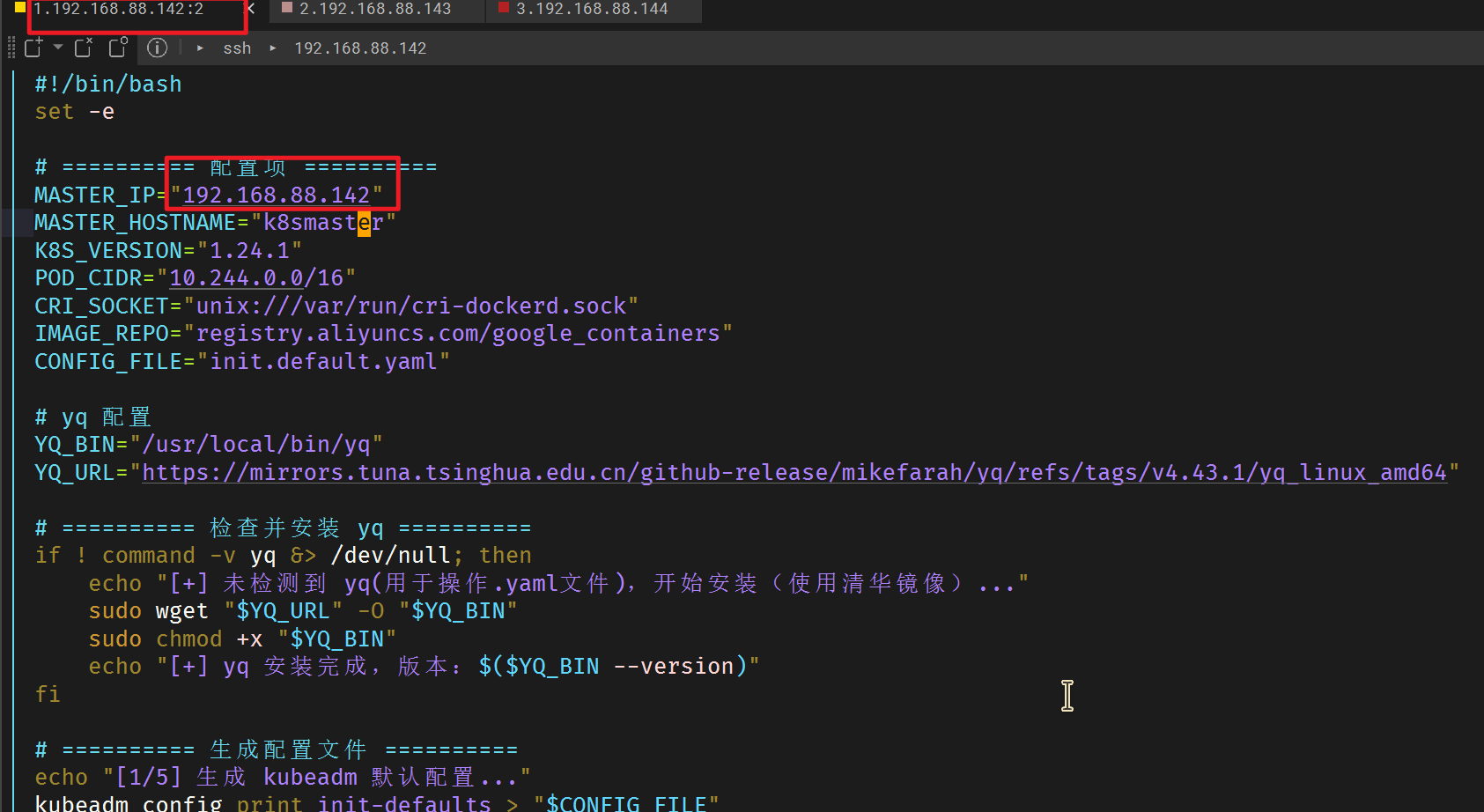Open the mirrors.tuna.tsinghua.edu.cn YQ_URL link
1484x812 pixels.
click(794, 472)
